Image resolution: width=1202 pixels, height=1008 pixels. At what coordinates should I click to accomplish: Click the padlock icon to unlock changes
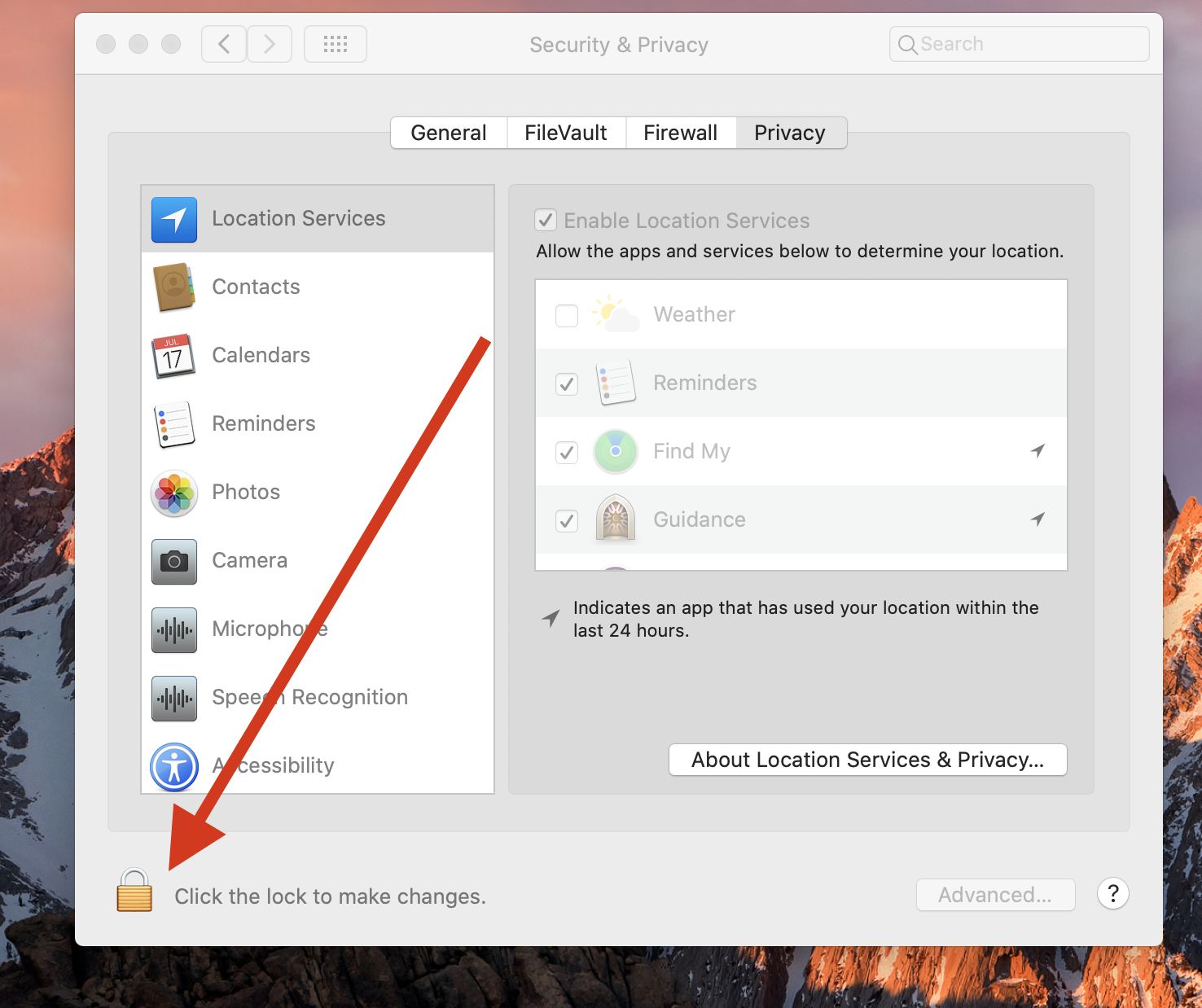coord(134,890)
